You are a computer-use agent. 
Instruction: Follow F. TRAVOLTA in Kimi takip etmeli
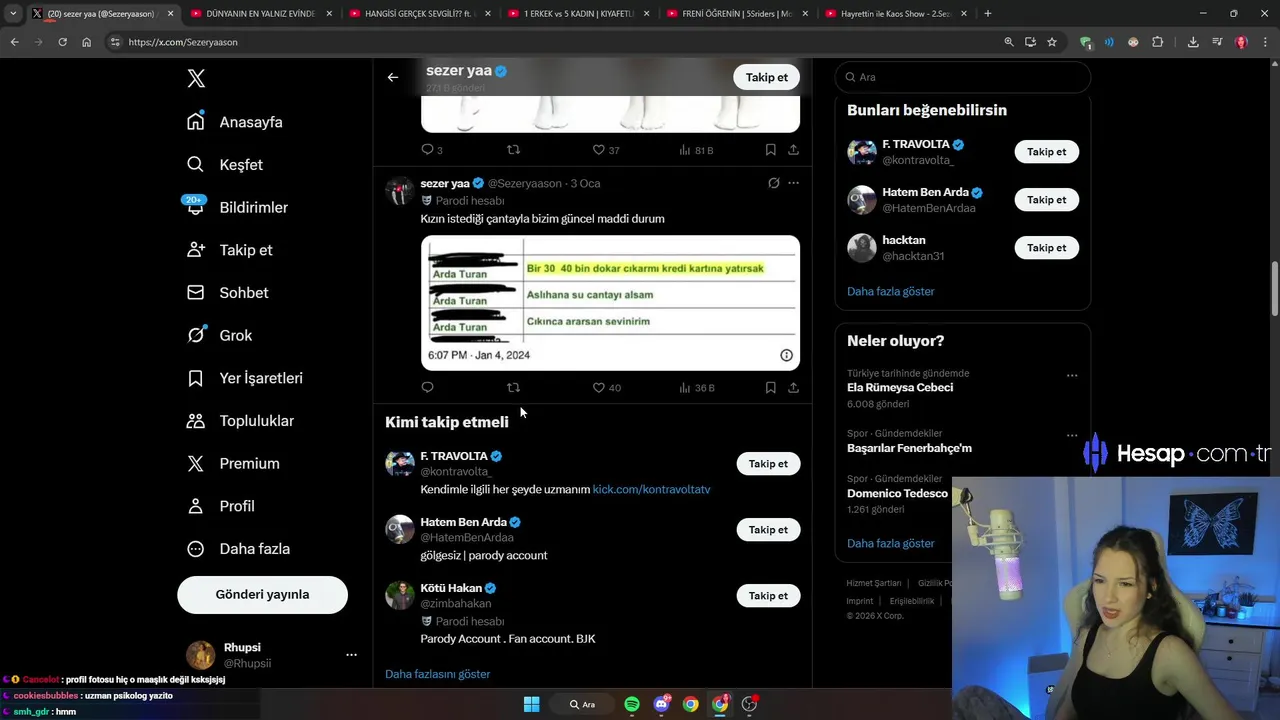[768, 464]
